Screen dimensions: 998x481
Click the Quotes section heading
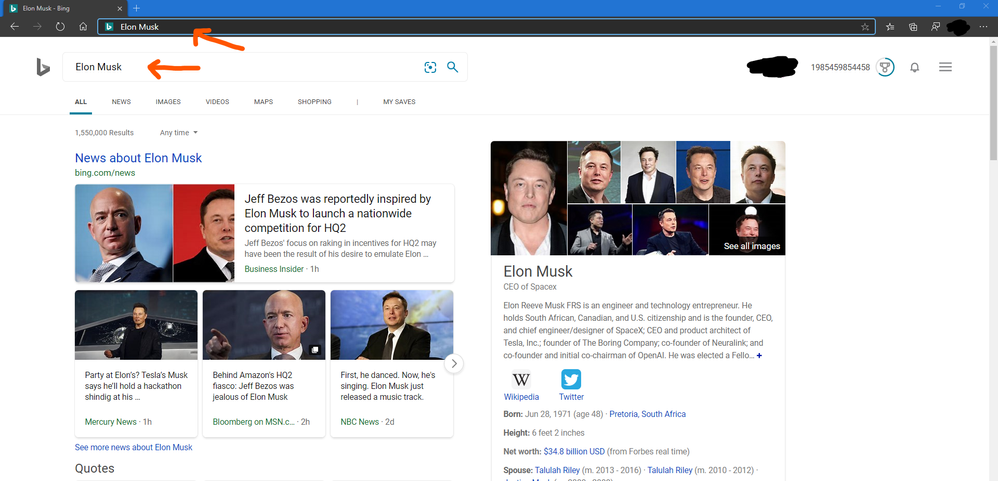tap(95, 469)
